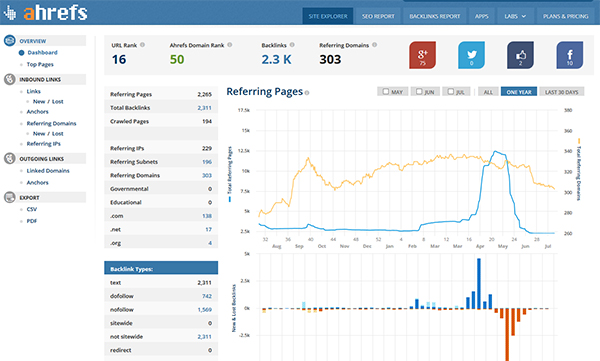Open the Facebook share button
Viewport: 600px width, 361px height.
[570, 55]
